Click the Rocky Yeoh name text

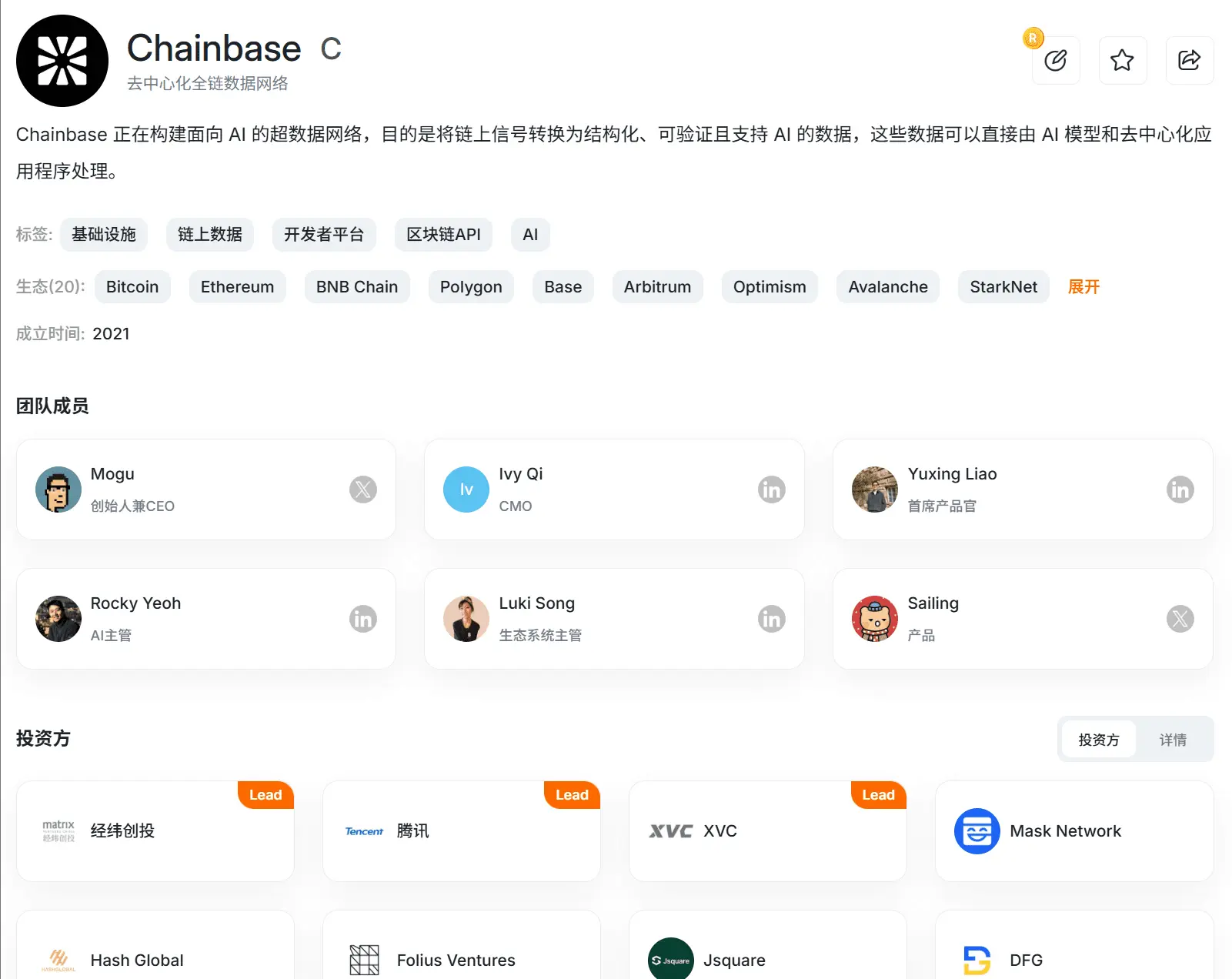click(135, 603)
